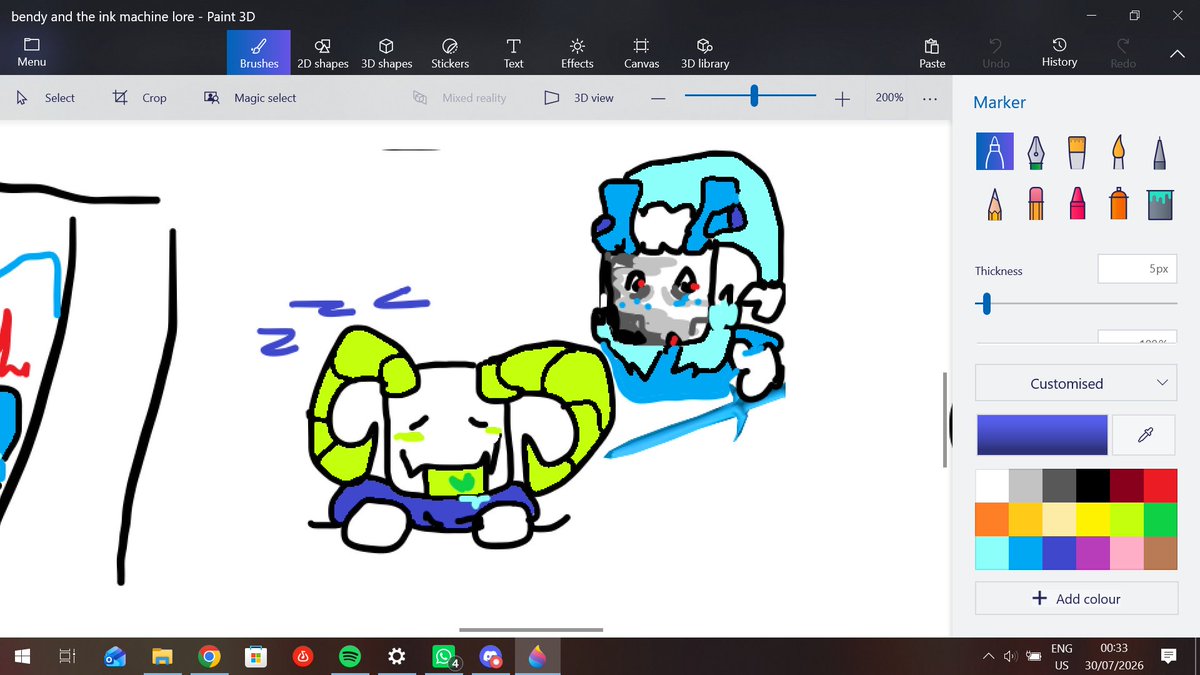The image size is (1200, 675).
Task: Pick a colour with the eyedropper
Action: pyautogui.click(x=1145, y=435)
